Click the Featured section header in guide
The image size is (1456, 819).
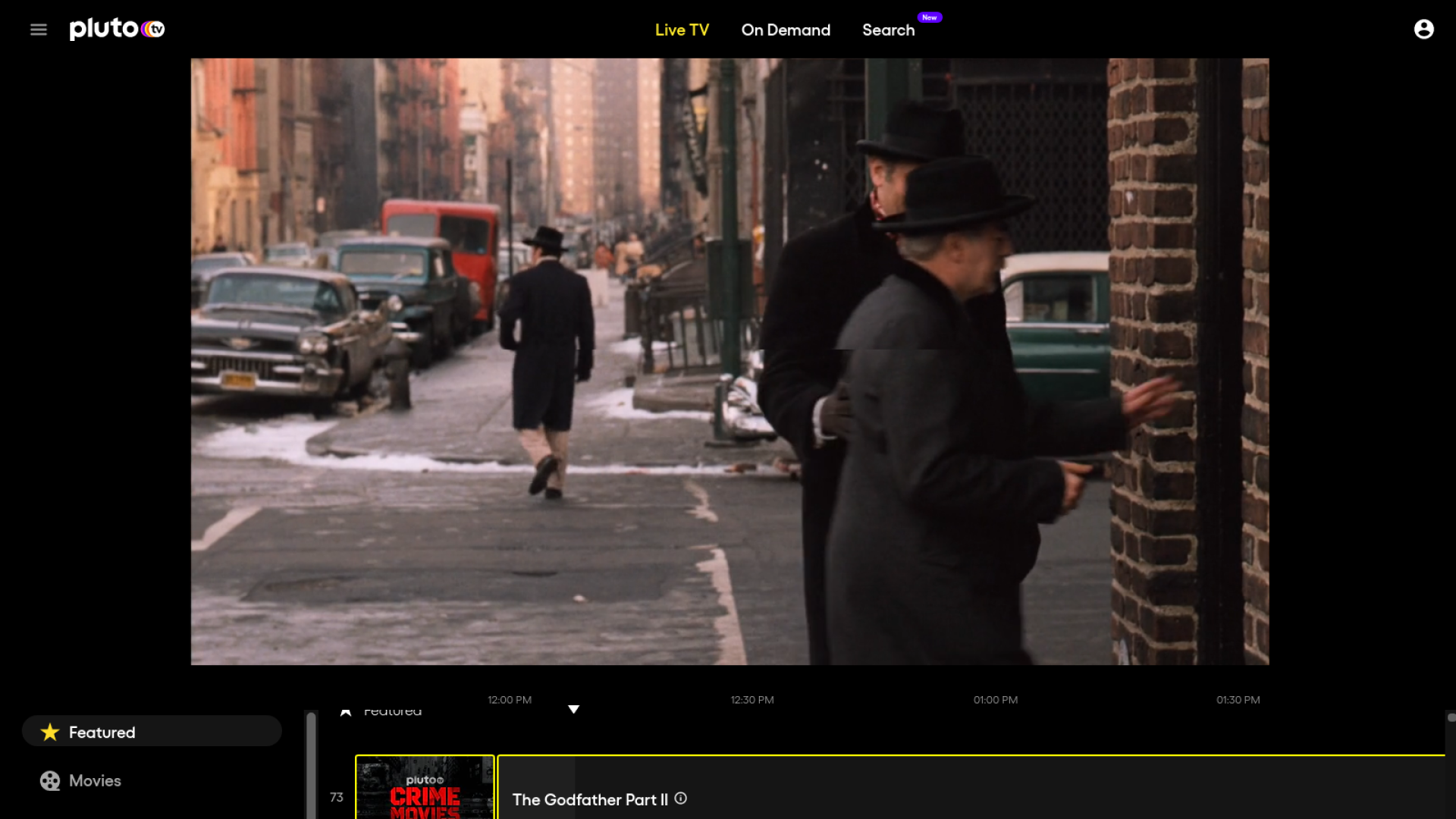coord(391,712)
